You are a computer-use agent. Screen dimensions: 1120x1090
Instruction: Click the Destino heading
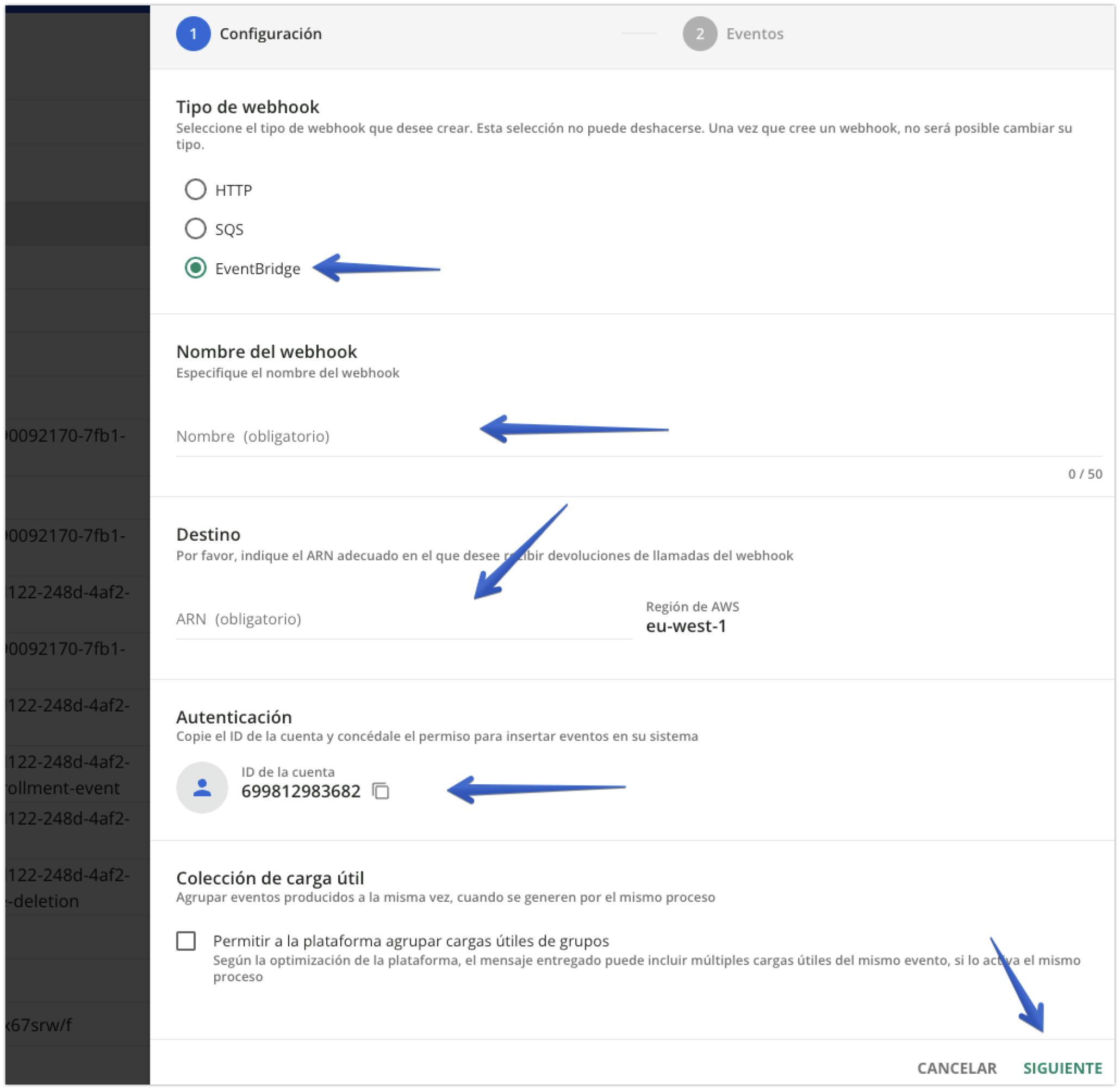coord(208,535)
